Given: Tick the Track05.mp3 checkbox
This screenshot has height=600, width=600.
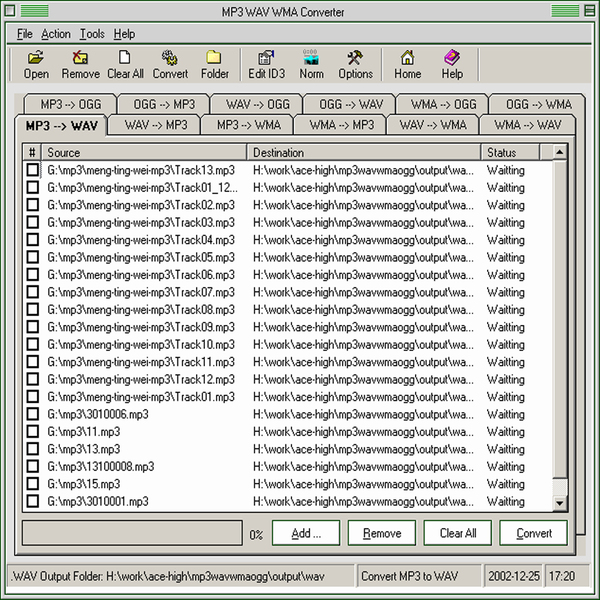Looking at the screenshot, I should coord(33,257).
